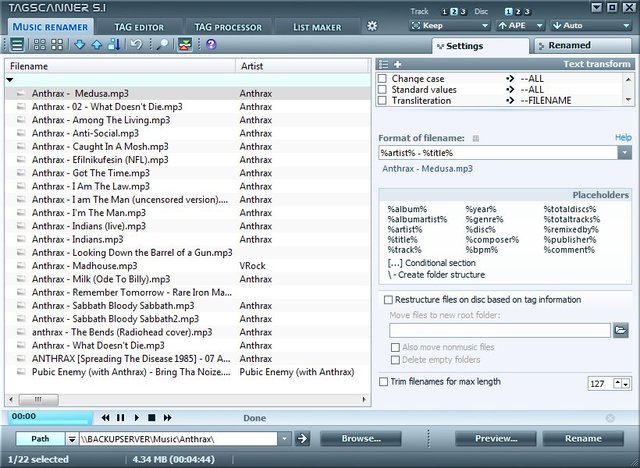640x468 pixels.
Task: Click the select-all grid icon
Action: [x=40, y=44]
